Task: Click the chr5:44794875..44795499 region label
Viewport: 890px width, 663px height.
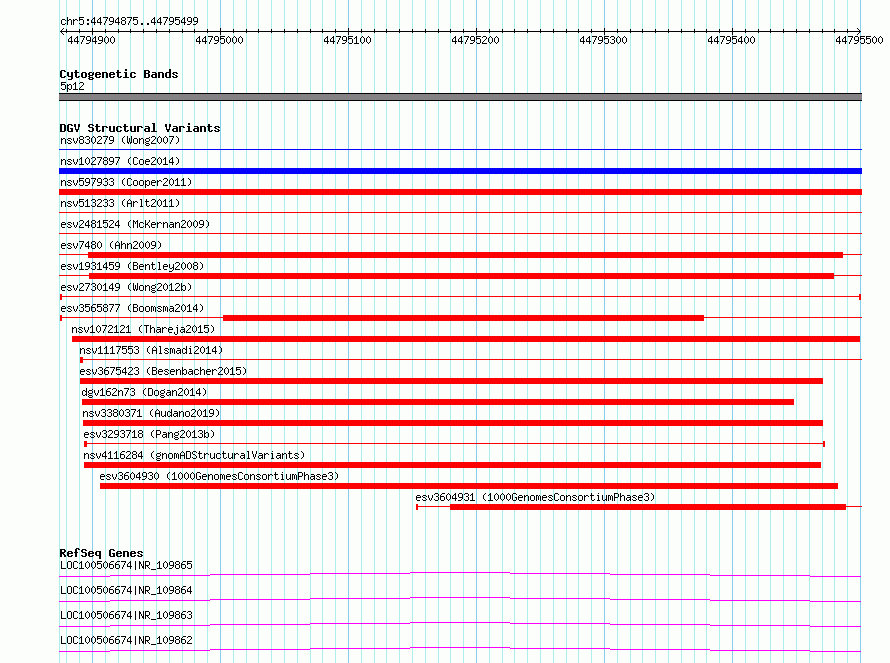Action: click(129, 22)
